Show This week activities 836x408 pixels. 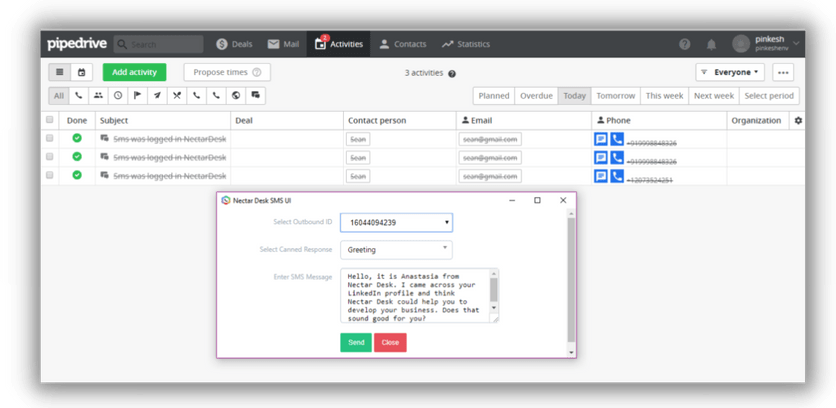664,96
